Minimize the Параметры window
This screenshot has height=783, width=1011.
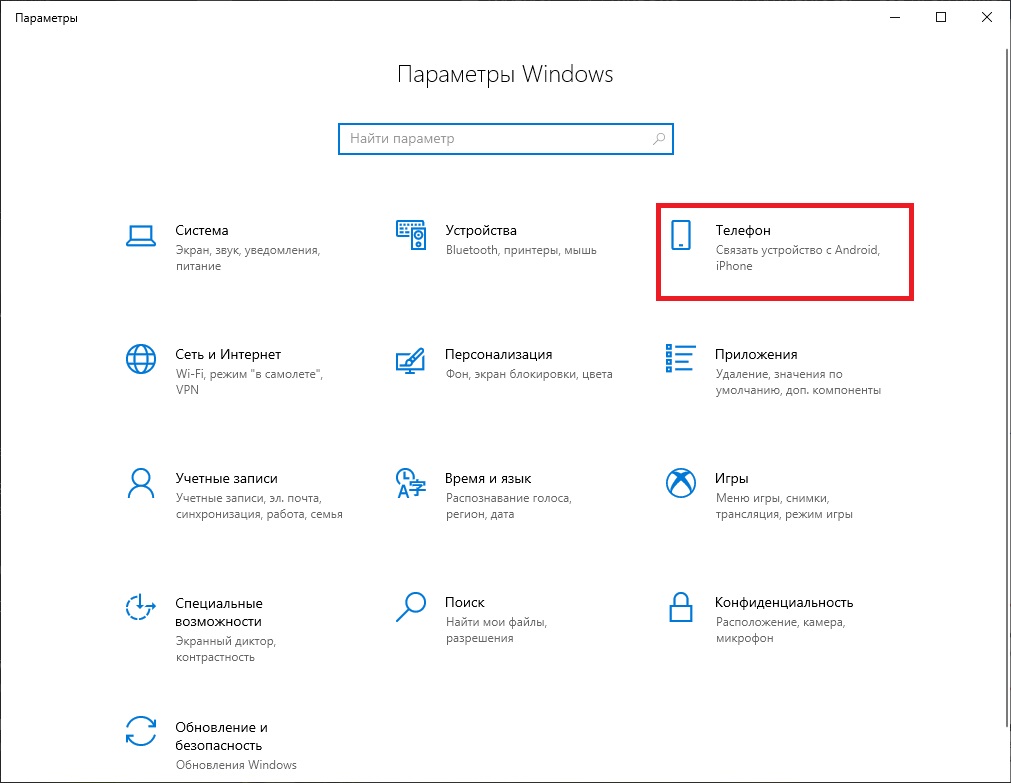(895, 17)
